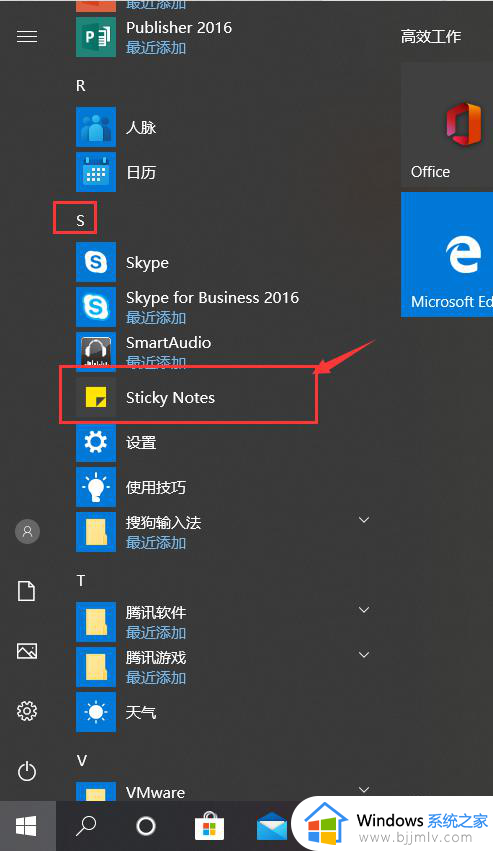Click the 日历 label
Viewport: 493px width, 851px height.
click(141, 173)
